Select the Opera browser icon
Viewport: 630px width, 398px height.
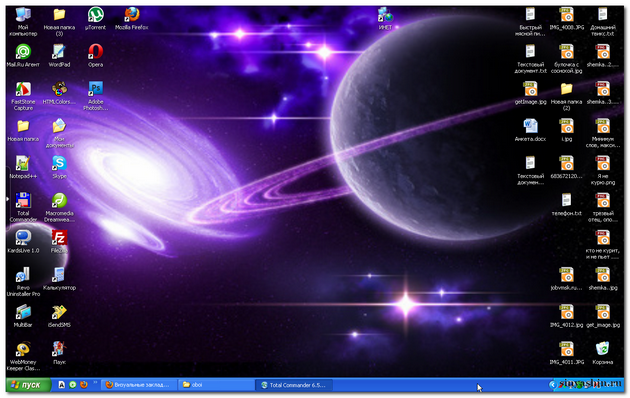click(95, 55)
